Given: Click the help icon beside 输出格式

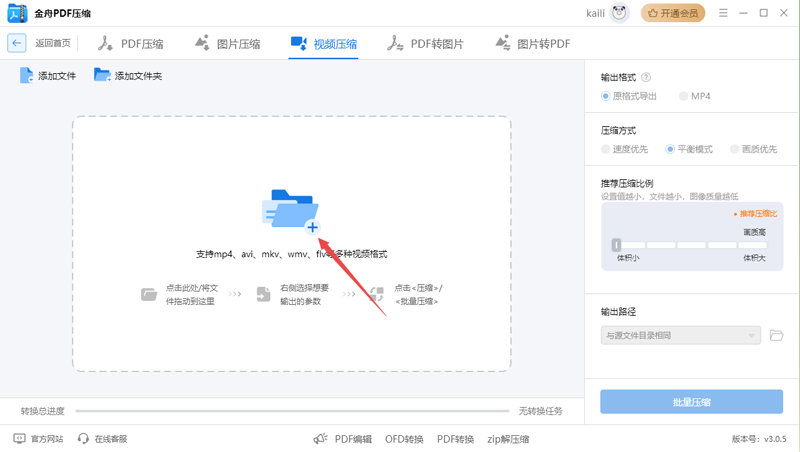Looking at the screenshot, I should pyautogui.click(x=646, y=78).
